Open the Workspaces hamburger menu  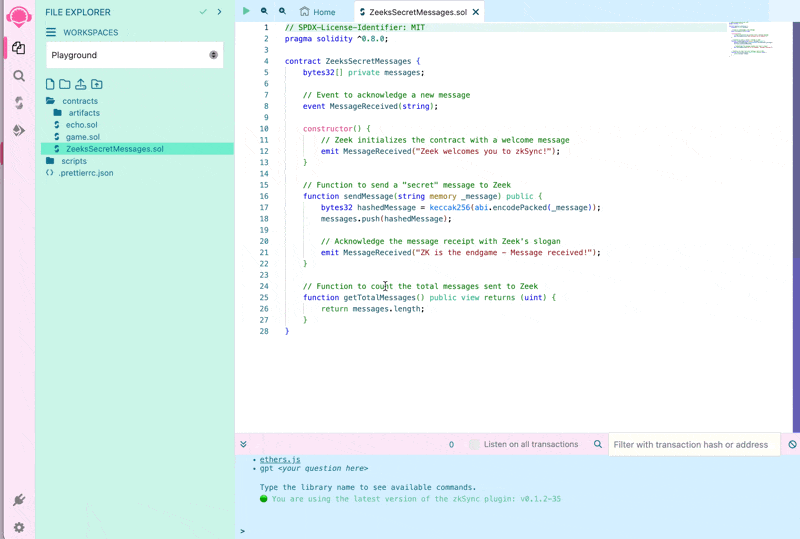pyautogui.click(x=51, y=32)
